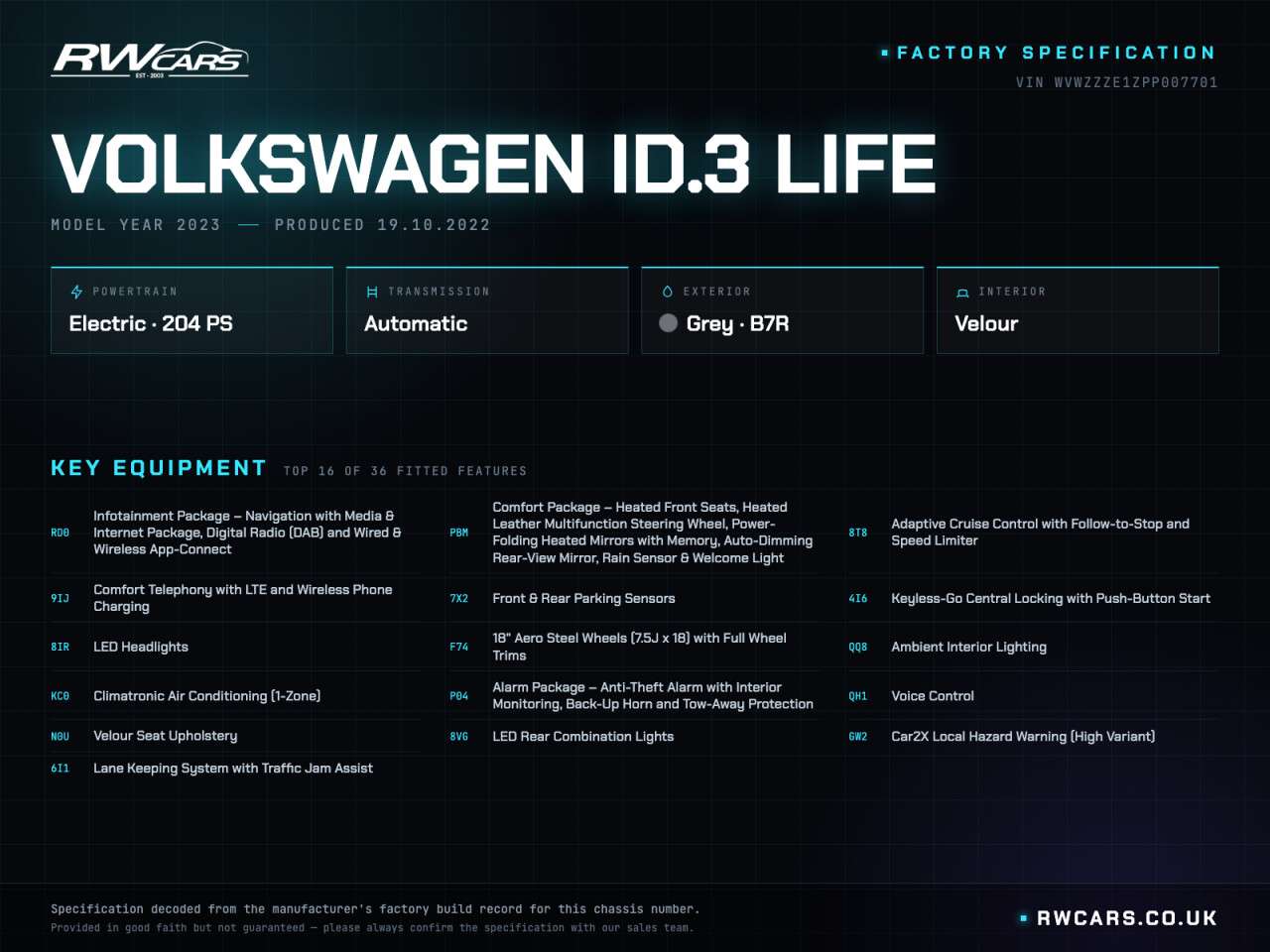The height and width of the screenshot is (952, 1270).
Task: Open the RWCARS.CO.UK link
Action: (1127, 918)
